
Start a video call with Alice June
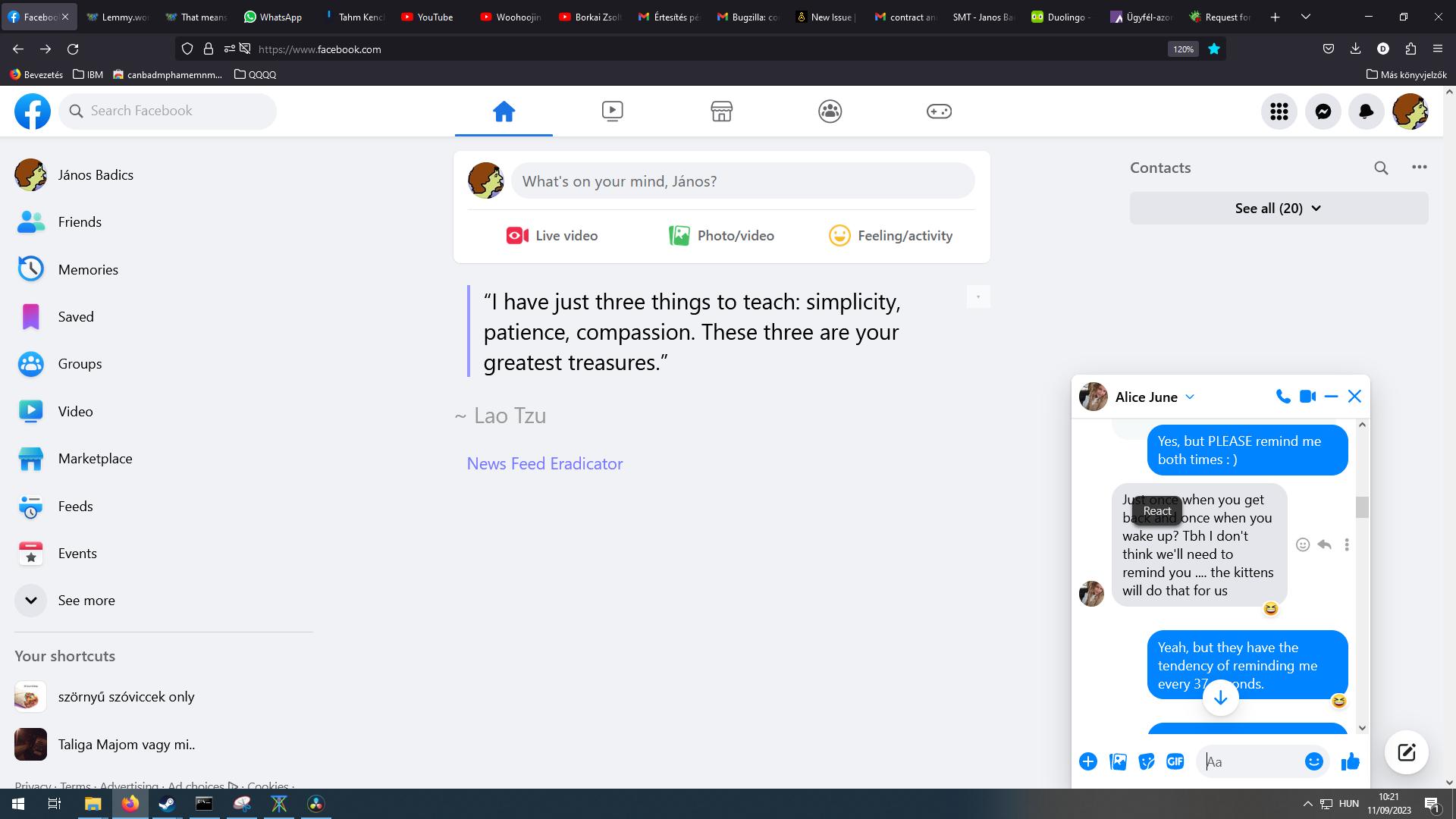click(1307, 396)
